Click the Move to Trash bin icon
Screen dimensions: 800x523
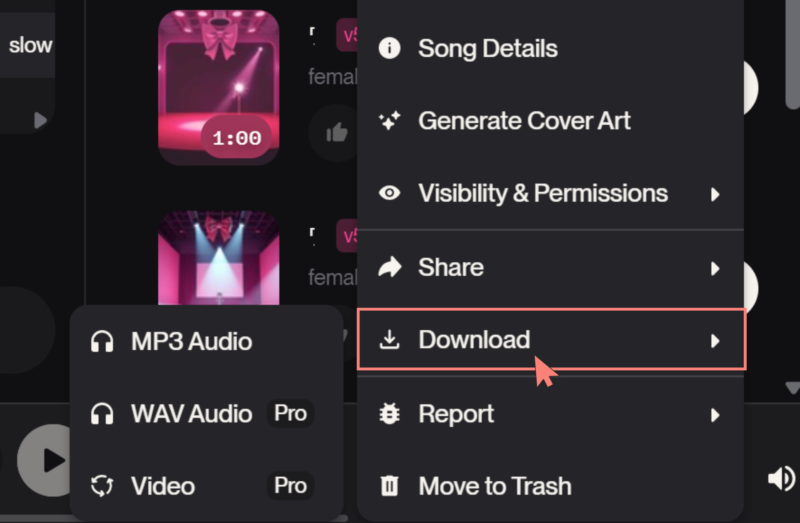[x=390, y=487]
